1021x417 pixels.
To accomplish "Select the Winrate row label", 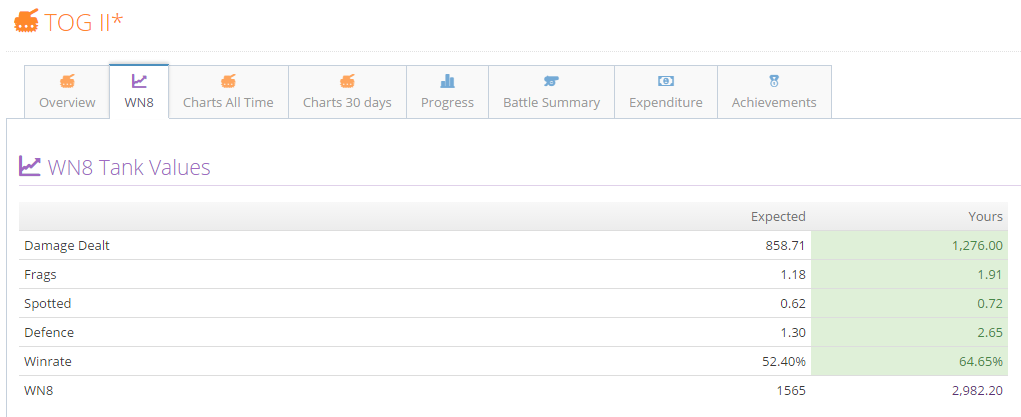I will pyautogui.click(x=48, y=362).
